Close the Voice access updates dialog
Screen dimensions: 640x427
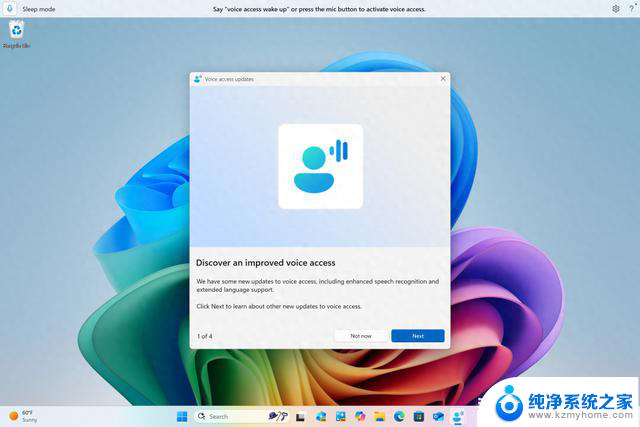pyautogui.click(x=443, y=78)
